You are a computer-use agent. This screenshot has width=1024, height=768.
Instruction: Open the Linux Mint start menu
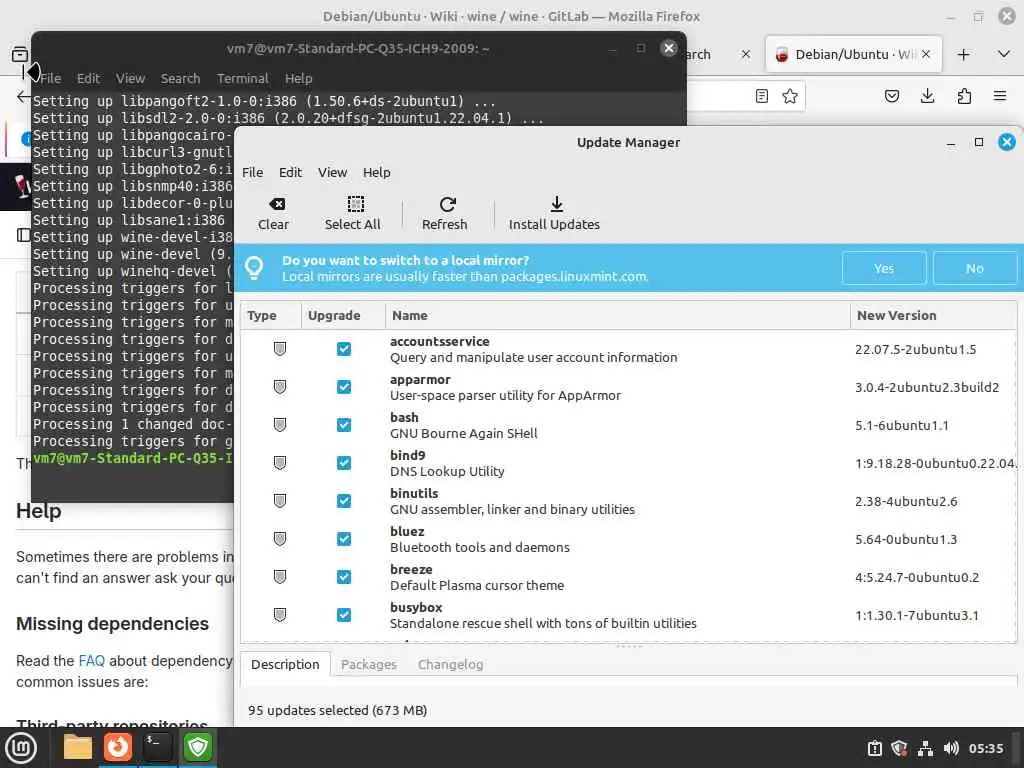(21, 748)
